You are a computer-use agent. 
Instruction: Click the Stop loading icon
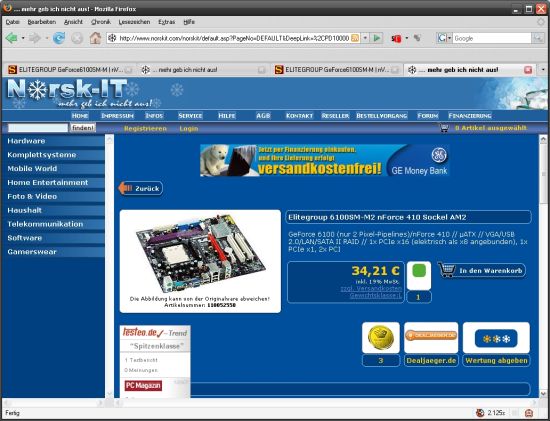click(x=77, y=38)
